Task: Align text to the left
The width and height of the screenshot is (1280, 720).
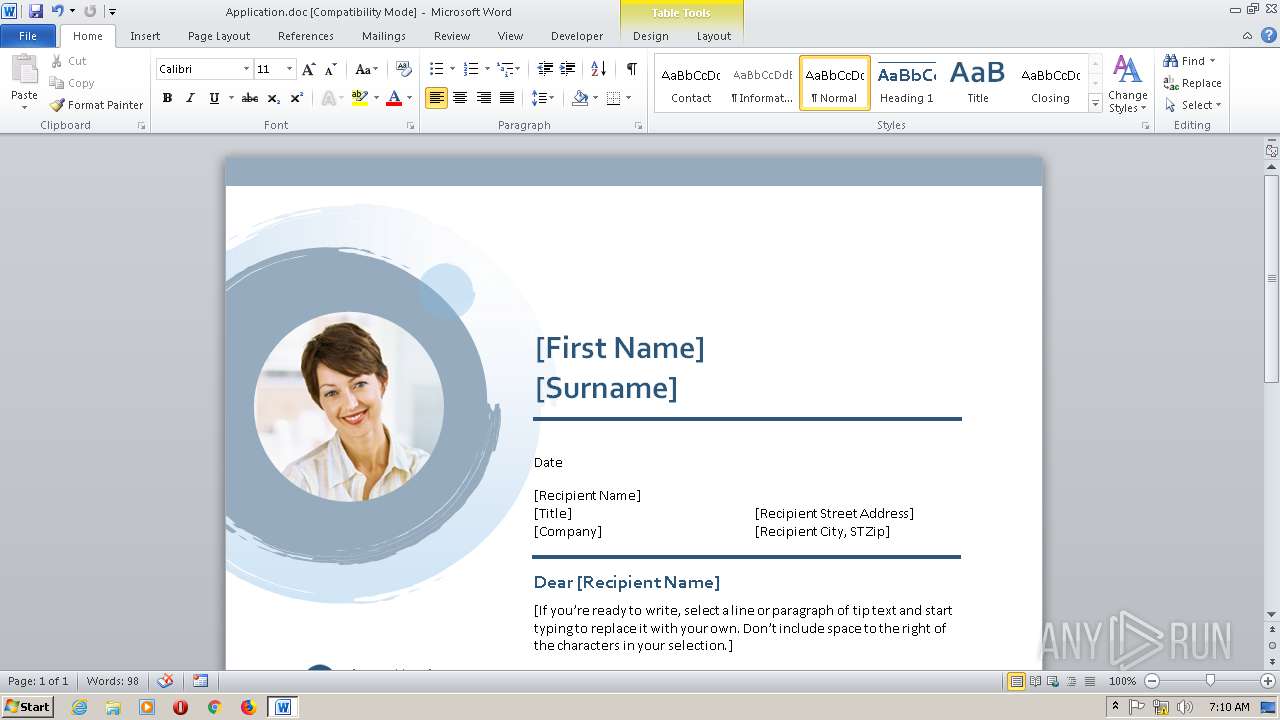Action: [x=436, y=98]
